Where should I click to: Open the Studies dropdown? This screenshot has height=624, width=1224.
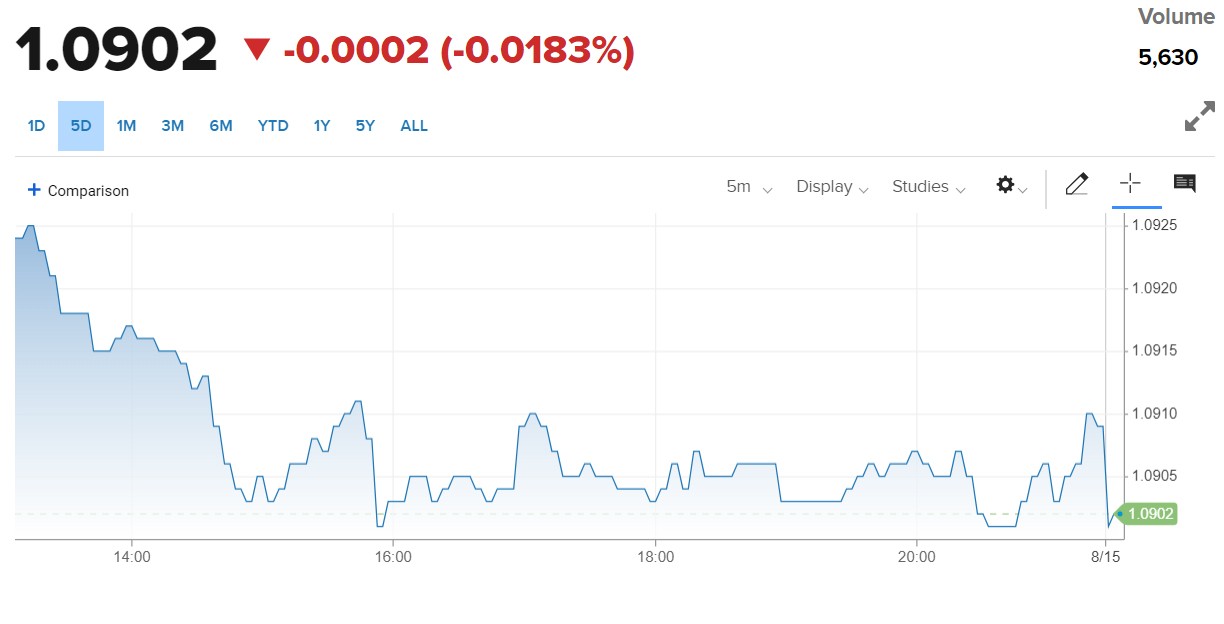[928, 187]
